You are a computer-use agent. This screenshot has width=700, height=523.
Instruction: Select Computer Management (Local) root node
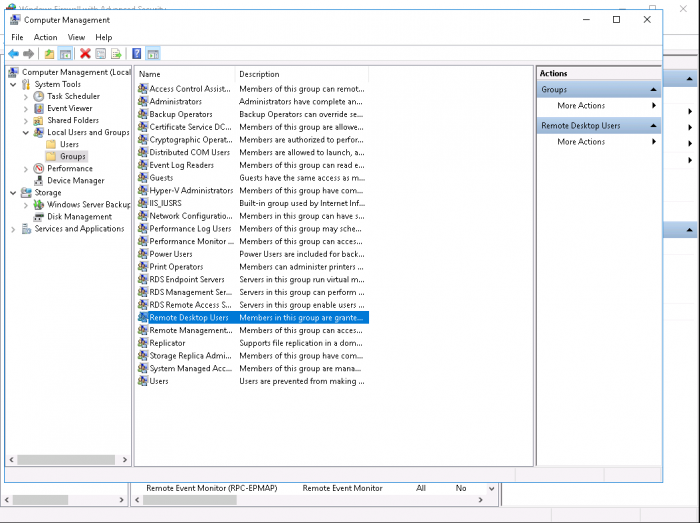(x=76, y=72)
